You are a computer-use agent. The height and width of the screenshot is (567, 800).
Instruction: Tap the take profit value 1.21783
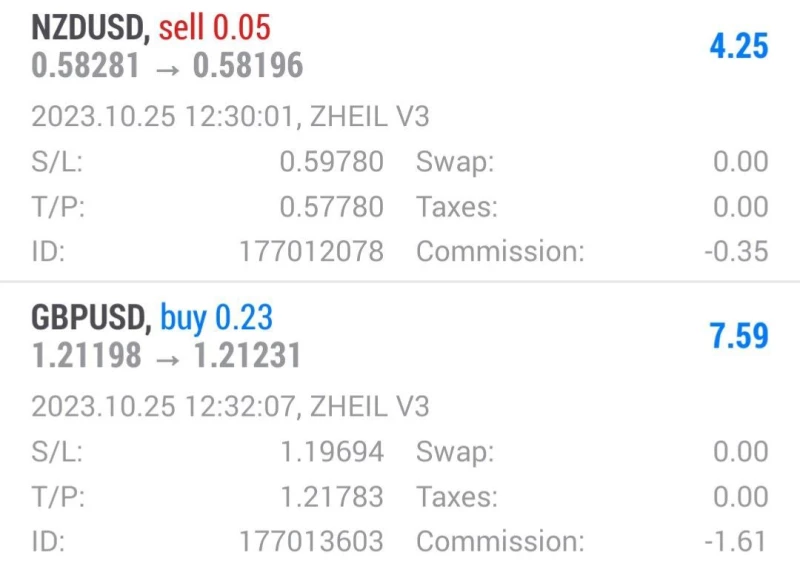click(x=331, y=497)
